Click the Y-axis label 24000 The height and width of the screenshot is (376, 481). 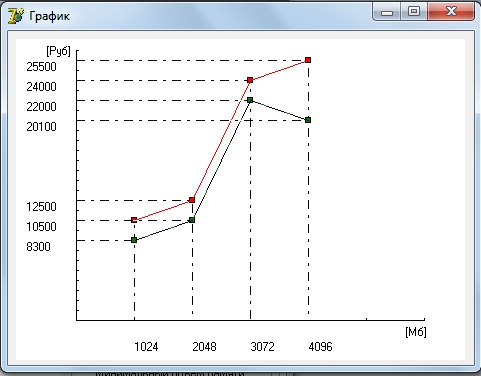pos(41,87)
